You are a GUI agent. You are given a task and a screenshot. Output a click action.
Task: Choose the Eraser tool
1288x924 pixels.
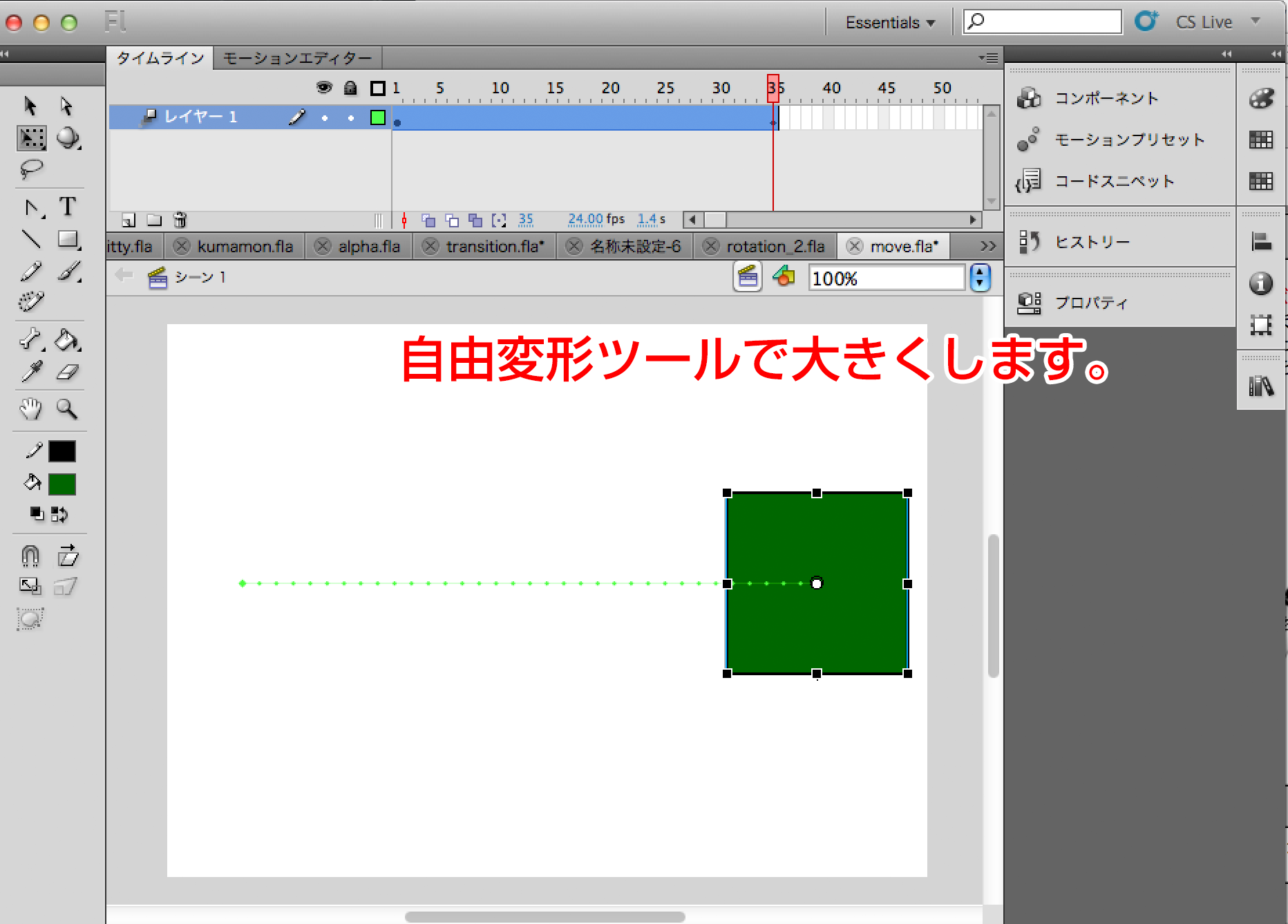[67, 373]
